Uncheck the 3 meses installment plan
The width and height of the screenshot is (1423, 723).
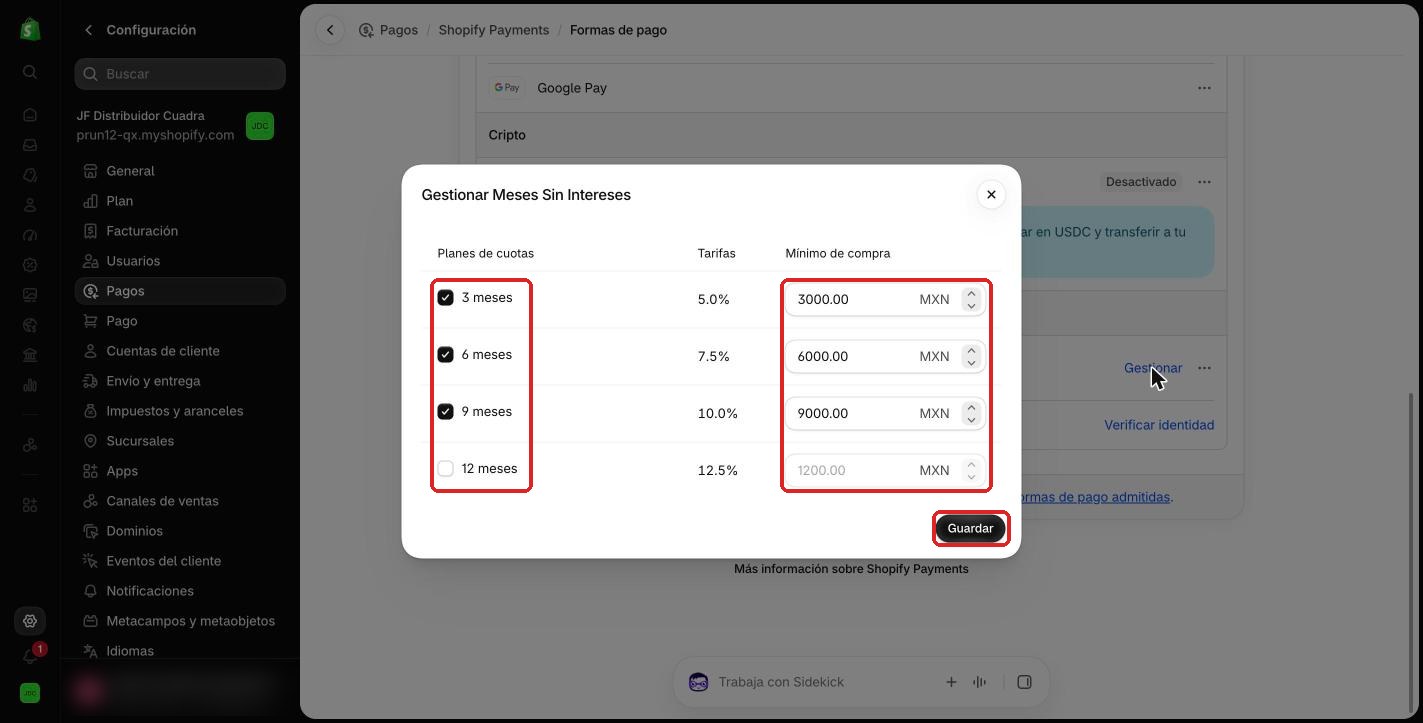point(446,298)
